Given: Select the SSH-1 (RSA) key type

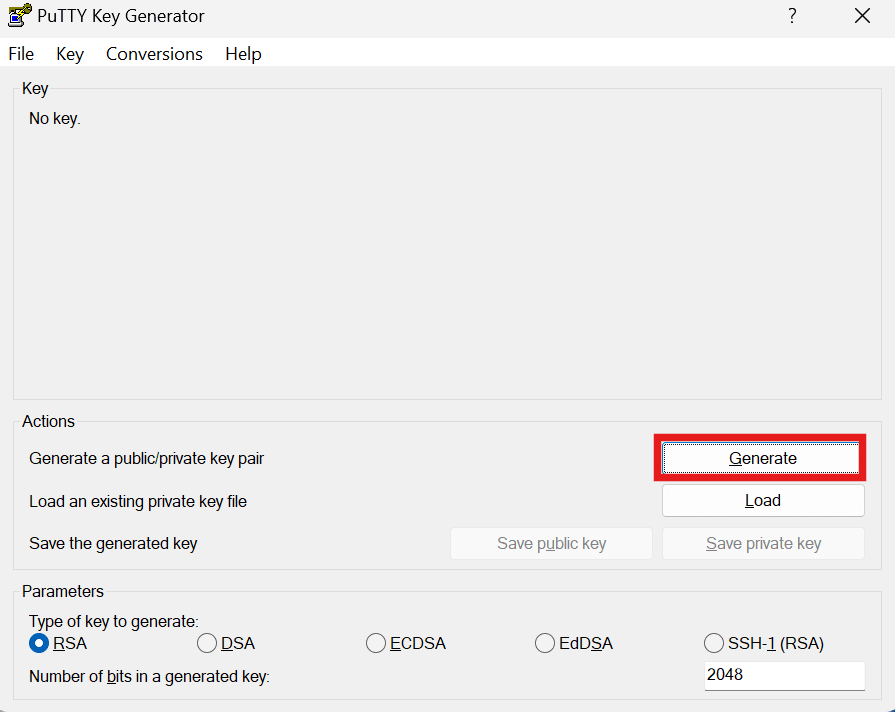Looking at the screenshot, I should [764, 643].
